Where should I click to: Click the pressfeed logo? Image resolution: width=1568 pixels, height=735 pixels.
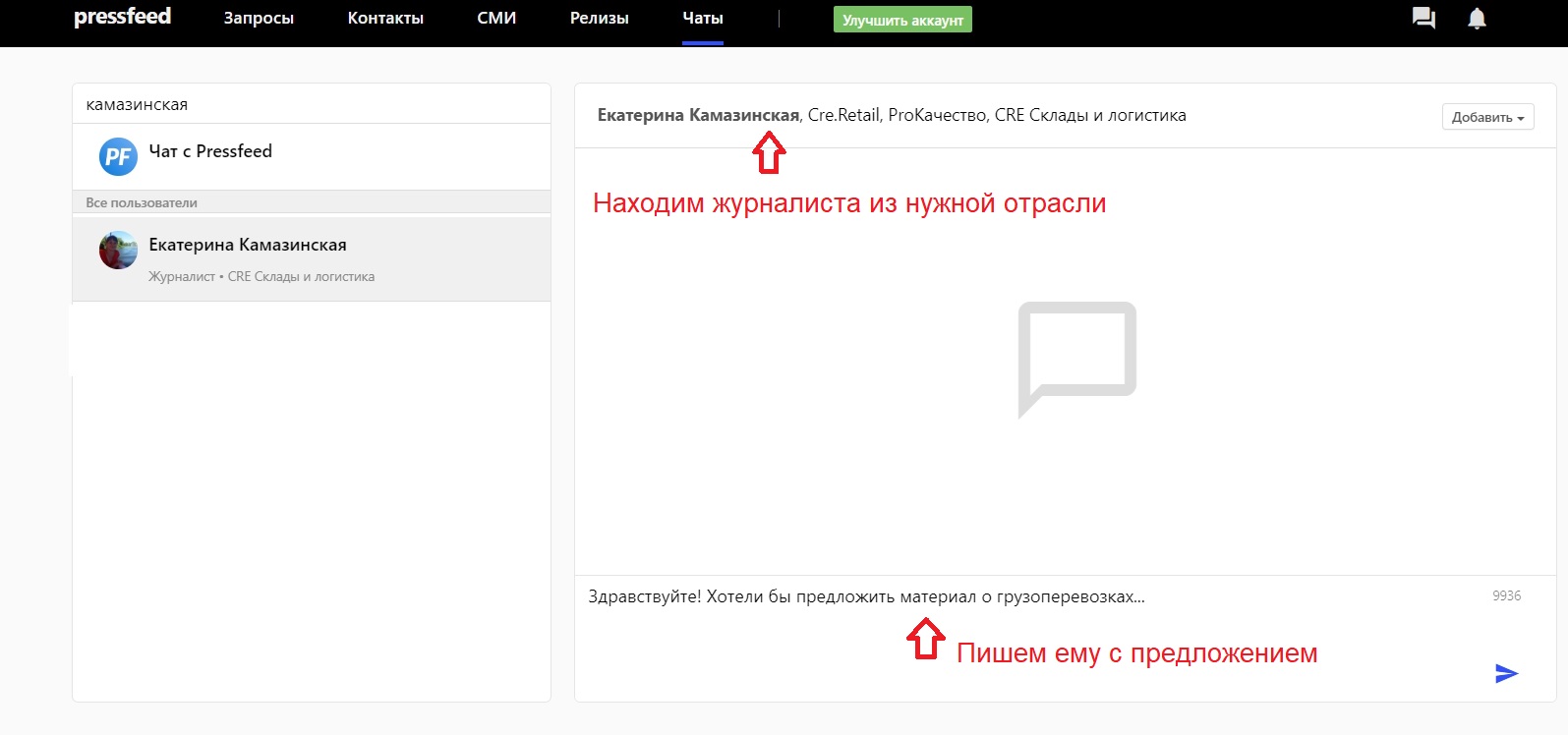pos(123,17)
